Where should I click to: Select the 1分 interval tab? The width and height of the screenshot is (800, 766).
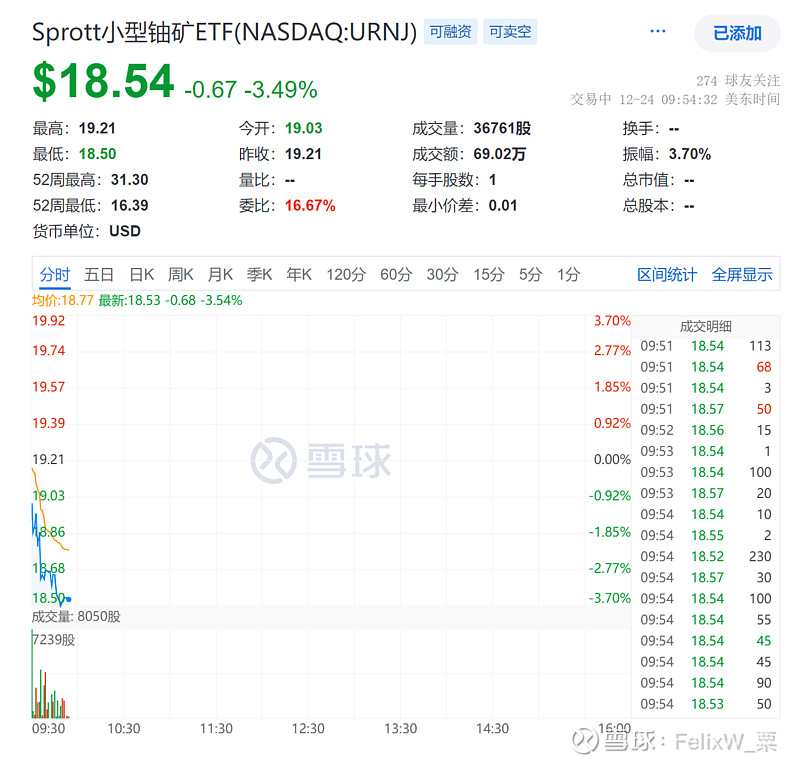pyautogui.click(x=568, y=275)
